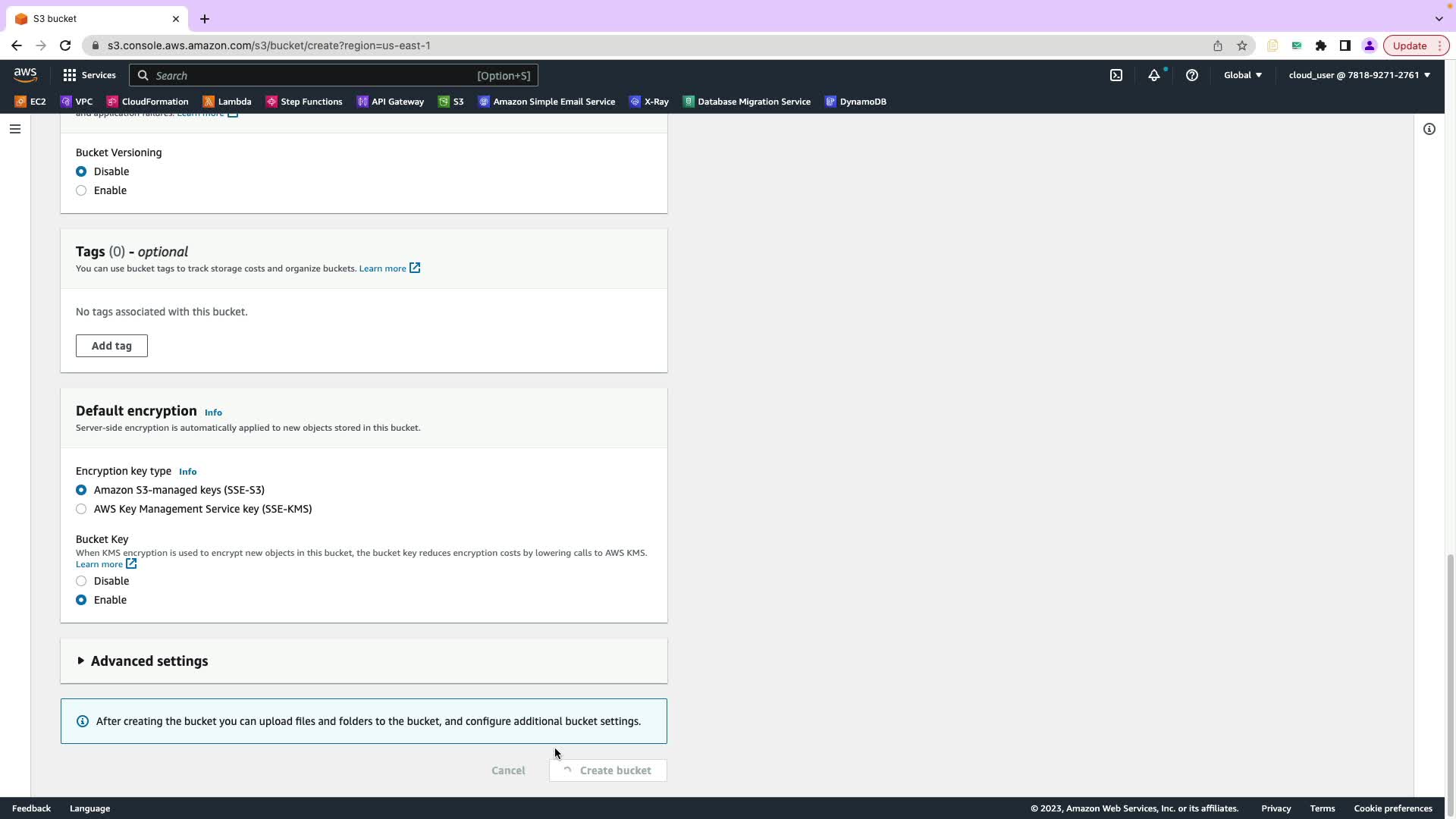
Task: Click the Cancel button
Action: pos(508,770)
